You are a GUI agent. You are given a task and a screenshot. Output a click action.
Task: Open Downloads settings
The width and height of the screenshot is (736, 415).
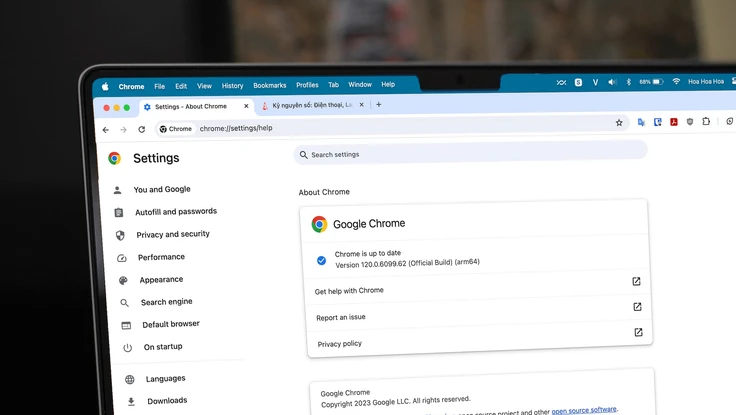point(167,400)
